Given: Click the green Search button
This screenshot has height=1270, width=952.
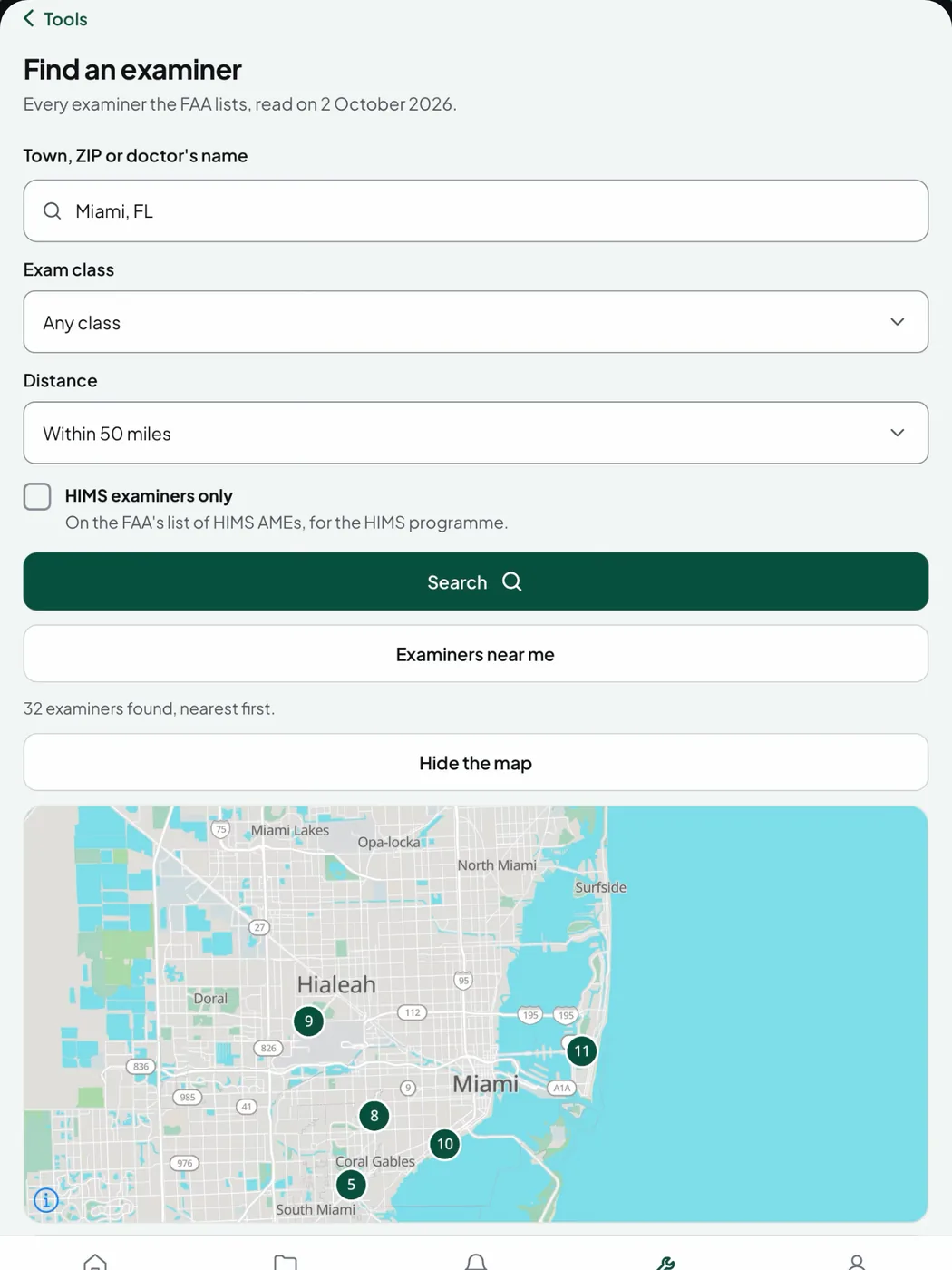Looking at the screenshot, I should coord(476,581).
